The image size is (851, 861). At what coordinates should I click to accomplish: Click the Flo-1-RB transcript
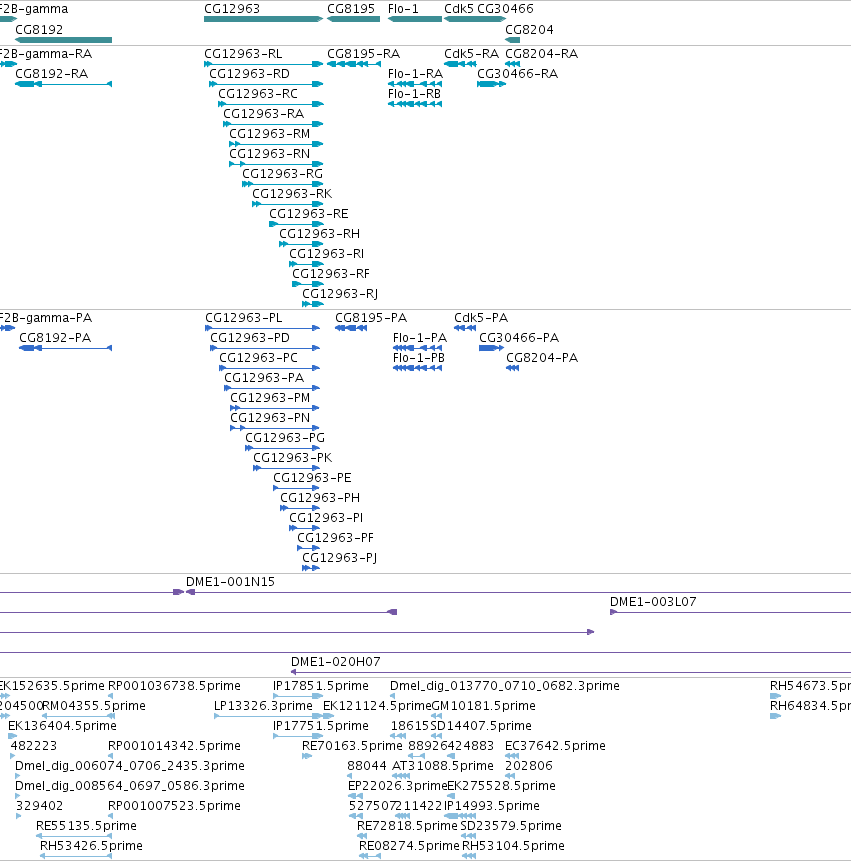pos(415,104)
